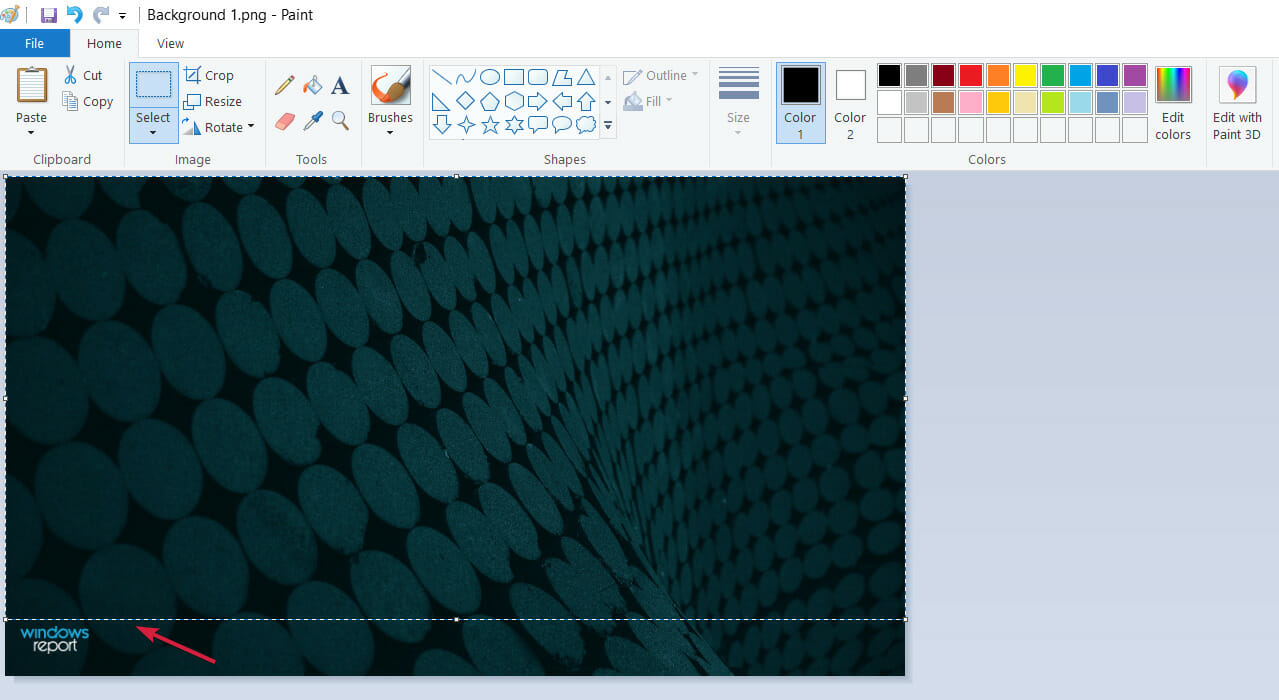The width and height of the screenshot is (1279, 700).
Task: Choose the Oval callout shape
Action: tap(562, 125)
